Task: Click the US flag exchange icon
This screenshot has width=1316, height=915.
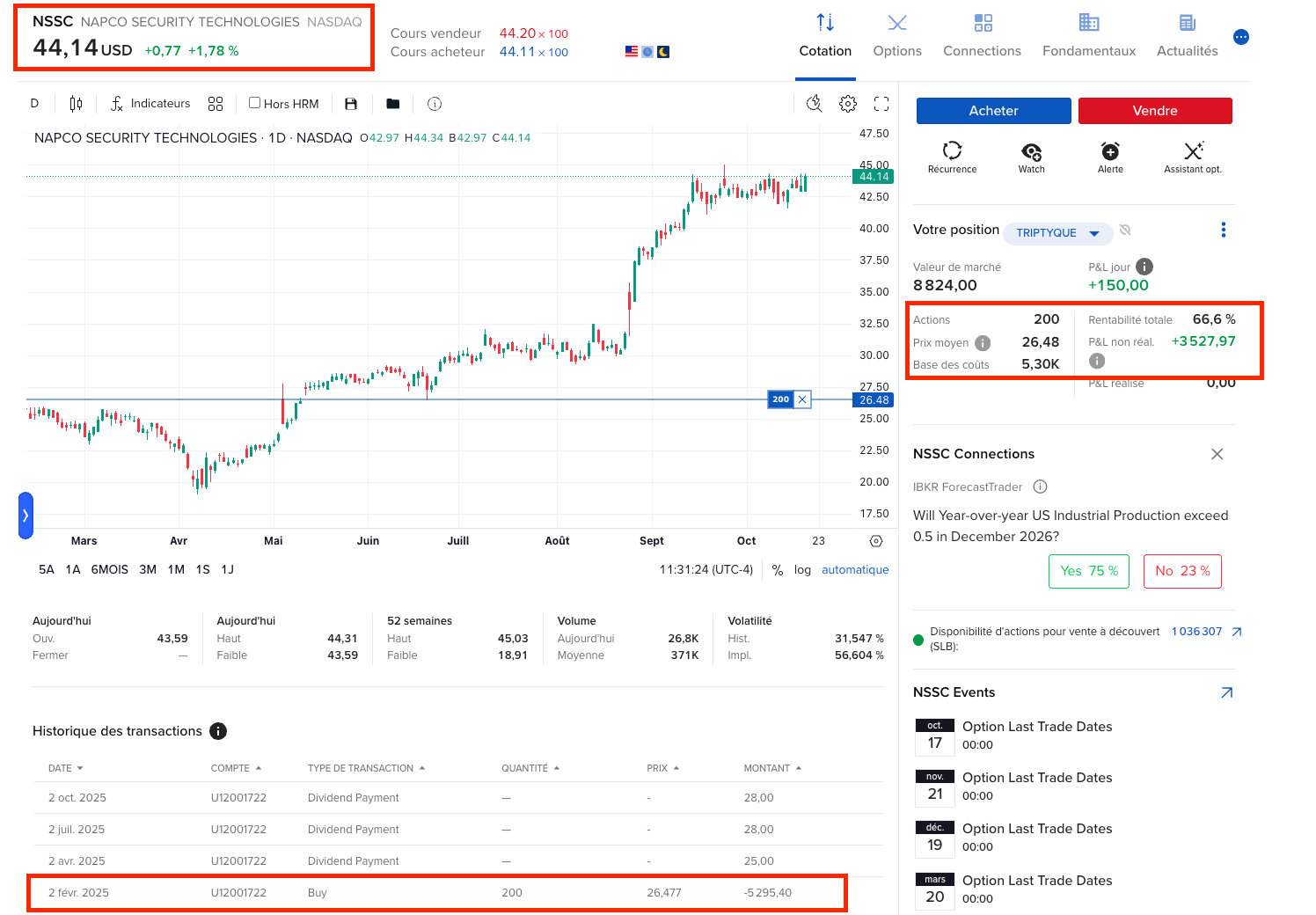Action: 632,52
